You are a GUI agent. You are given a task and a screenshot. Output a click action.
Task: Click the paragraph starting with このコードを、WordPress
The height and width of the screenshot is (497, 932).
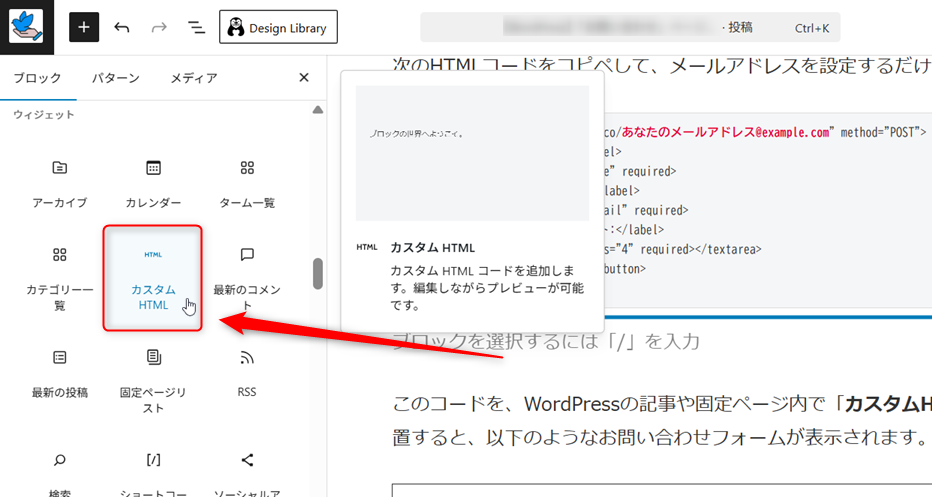pos(662,421)
